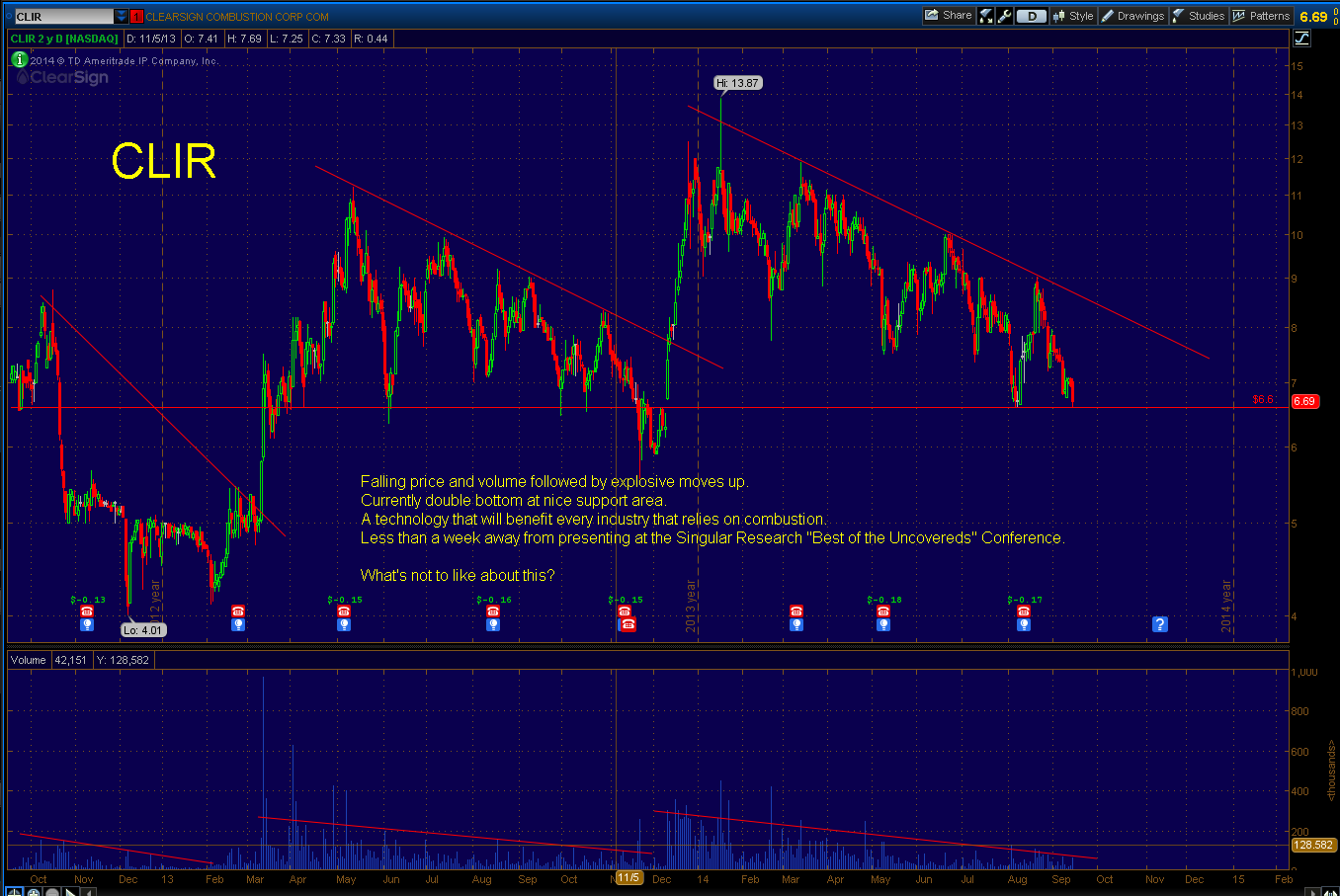Image resolution: width=1340 pixels, height=896 pixels.
Task: Click the $-0.17 earnings label
Action: 1024,600
